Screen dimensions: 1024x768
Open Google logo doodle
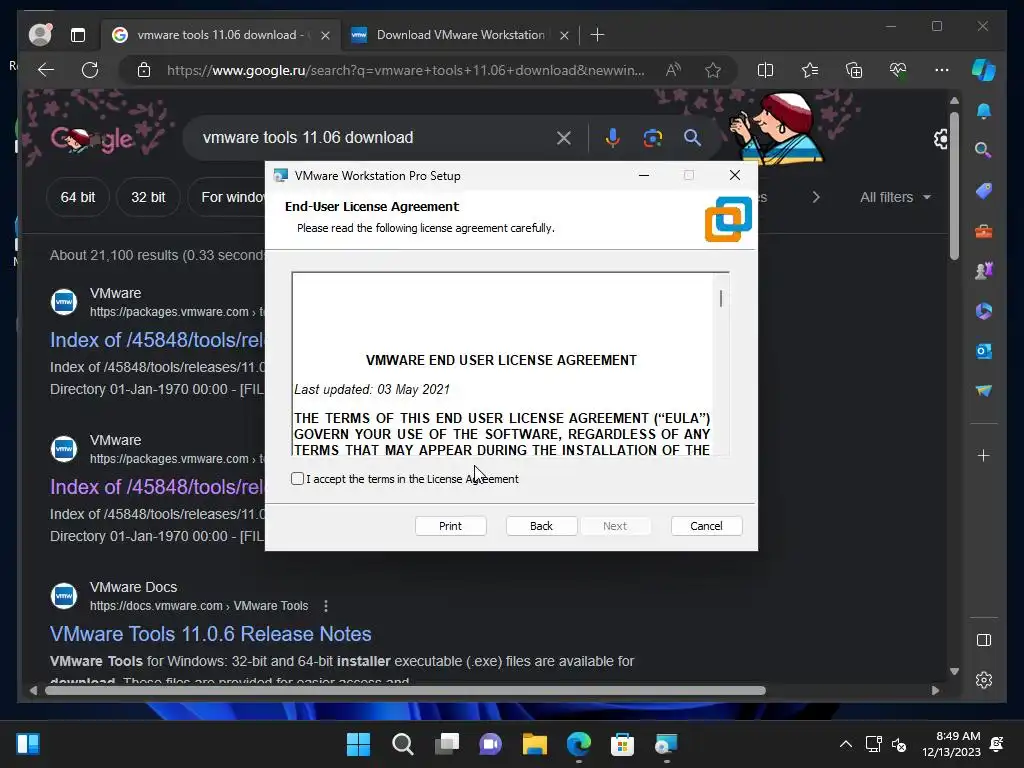(x=91, y=138)
